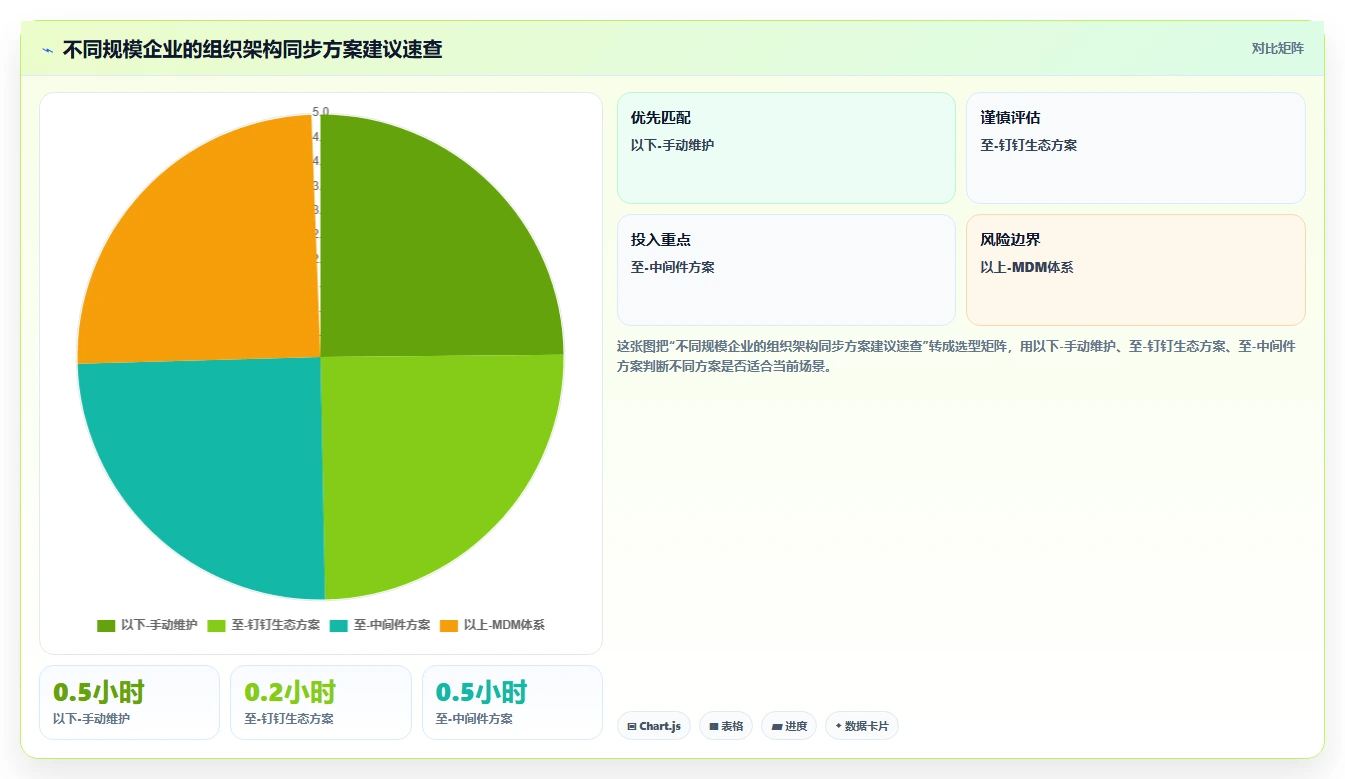This screenshot has width=1345, height=779.
Task: Click 至-钉钉生态方案 text in 谨慎评估 card
Action: tap(1028, 145)
